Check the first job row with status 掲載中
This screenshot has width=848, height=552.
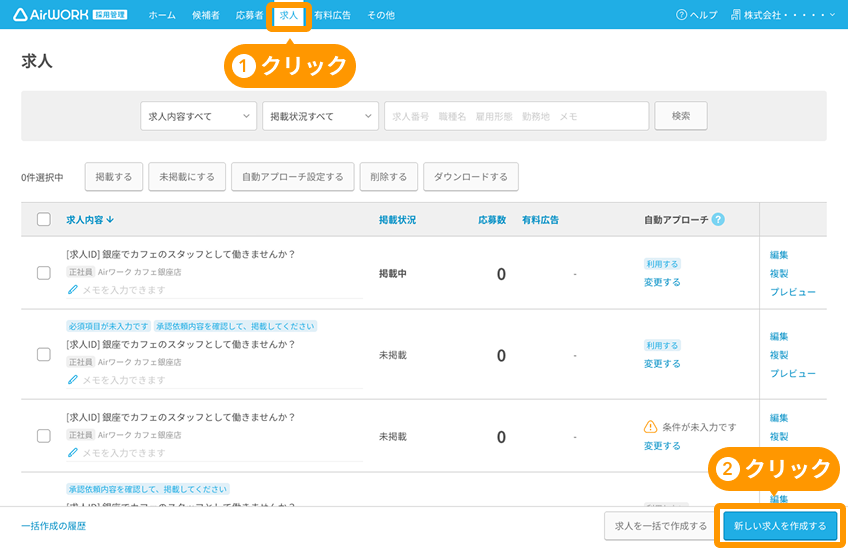pyautogui.click(x=44, y=273)
